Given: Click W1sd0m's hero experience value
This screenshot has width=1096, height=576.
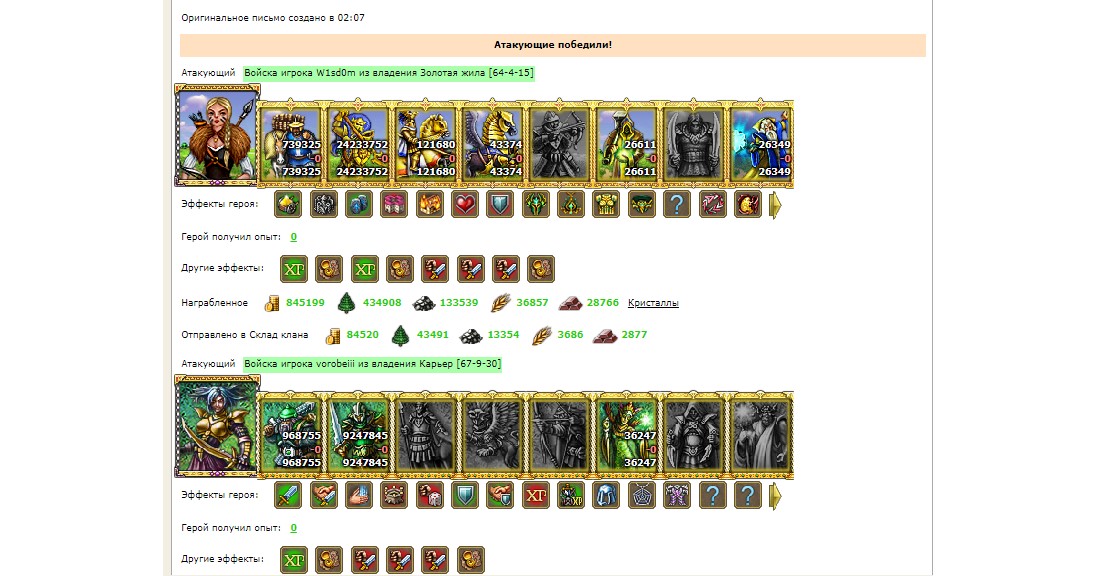Looking at the screenshot, I should 294,237.
